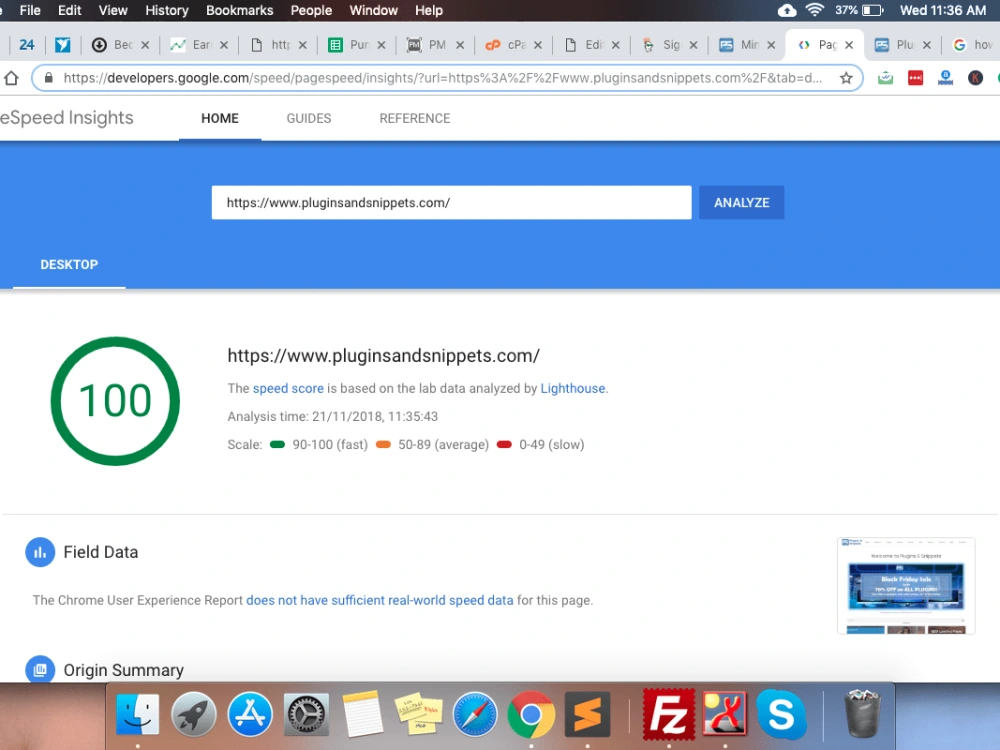This screenshot has height=750, width=1000.
Task: Click the PageSpeed Insights logo text
Action: [x=66, y=118]
